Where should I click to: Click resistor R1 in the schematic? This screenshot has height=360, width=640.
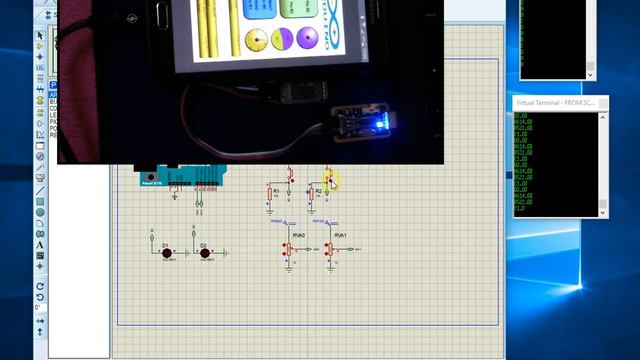pos(270,194)
